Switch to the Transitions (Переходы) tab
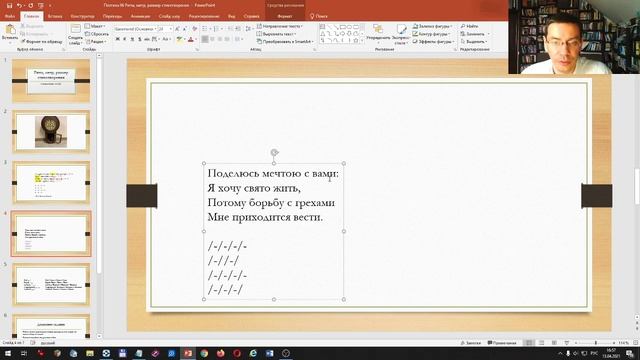The image size is (640, 360). point(112,16)
